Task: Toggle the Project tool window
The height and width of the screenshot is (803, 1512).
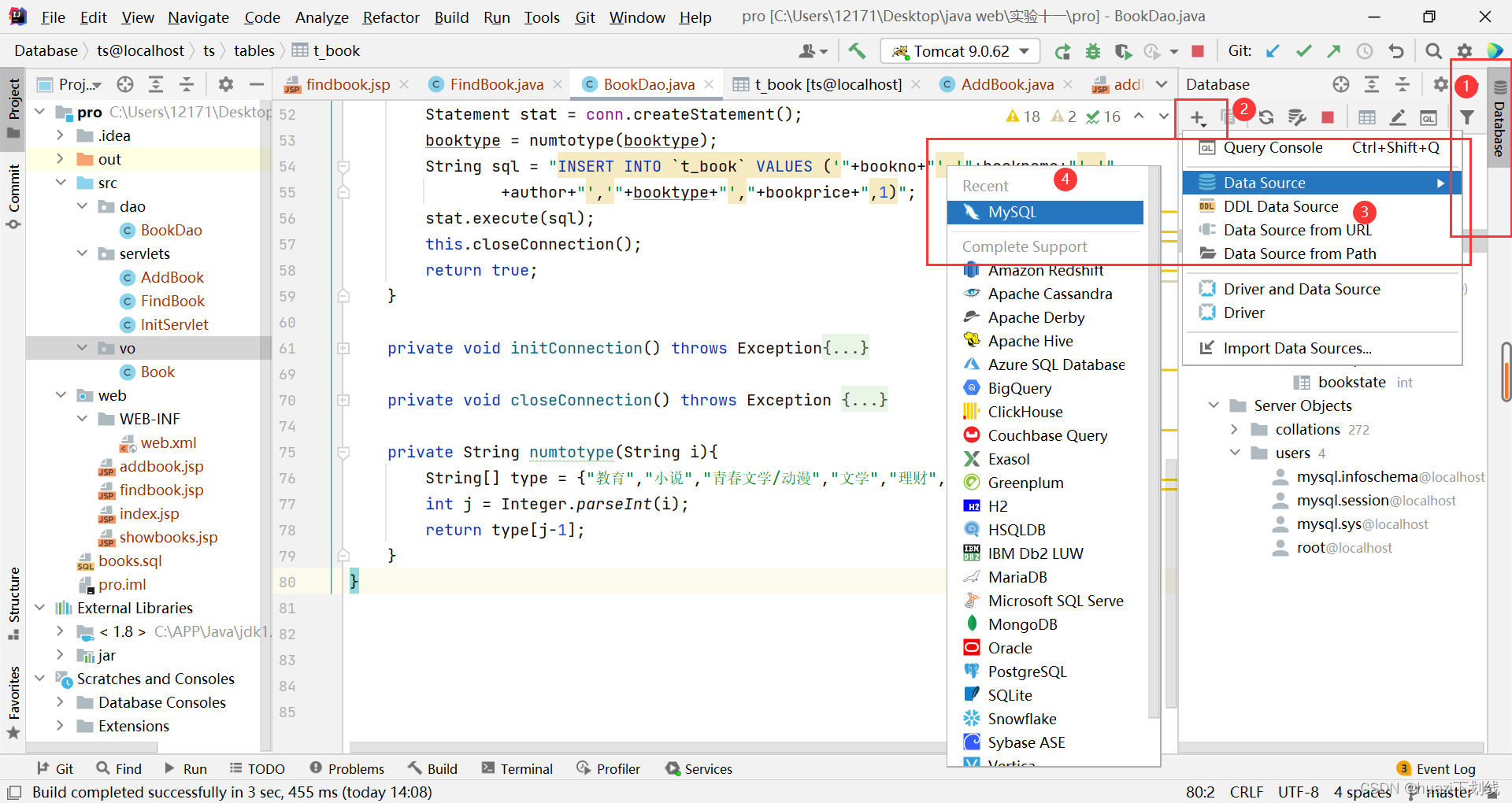Action: tap(13, 108)
